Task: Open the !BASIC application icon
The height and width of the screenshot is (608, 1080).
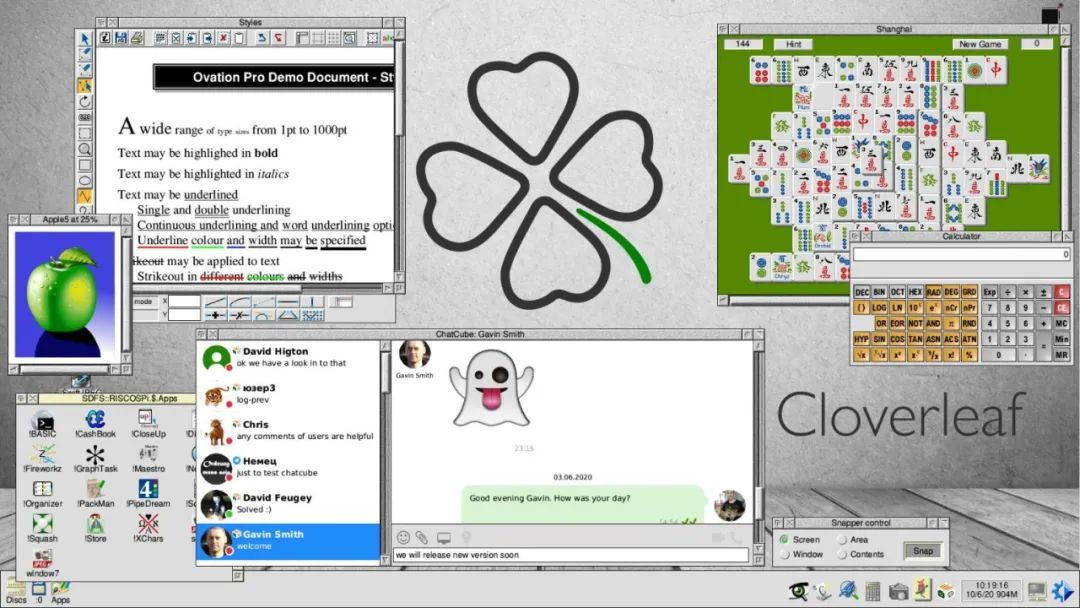Action: click(43, 424)
